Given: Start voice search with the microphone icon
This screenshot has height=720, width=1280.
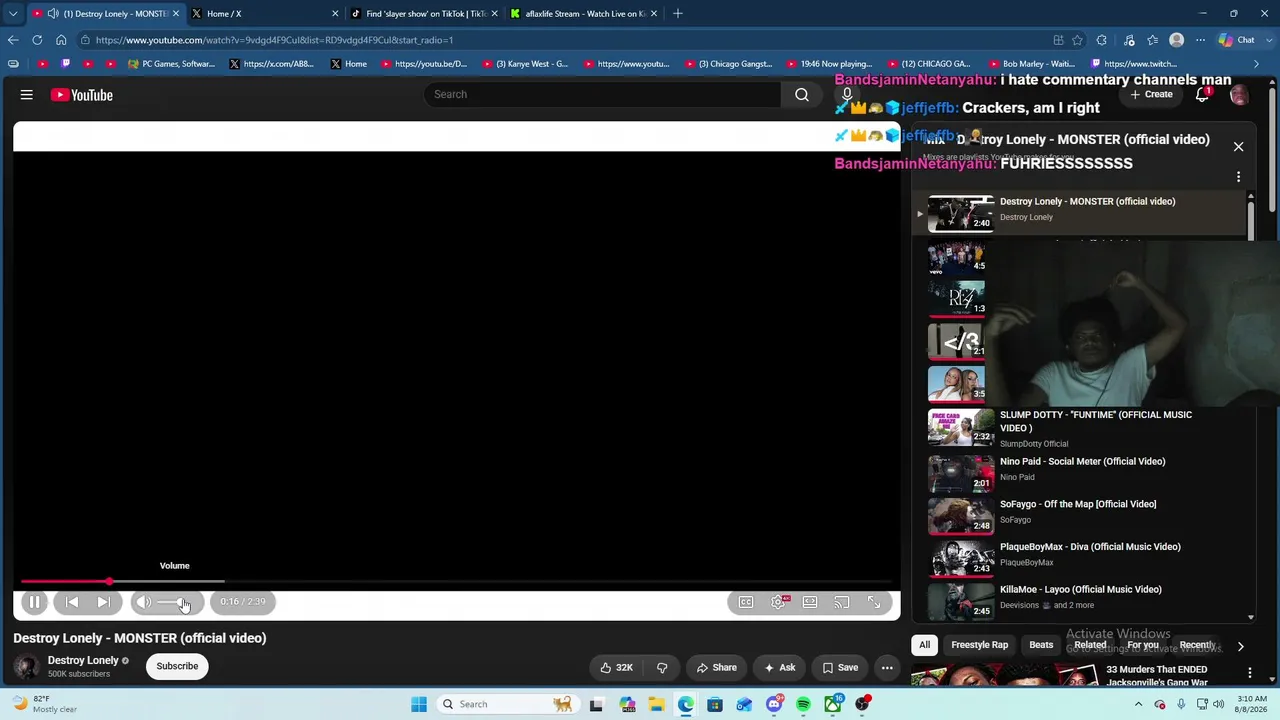Looking at the screenshot, I should tap(847, 94).
